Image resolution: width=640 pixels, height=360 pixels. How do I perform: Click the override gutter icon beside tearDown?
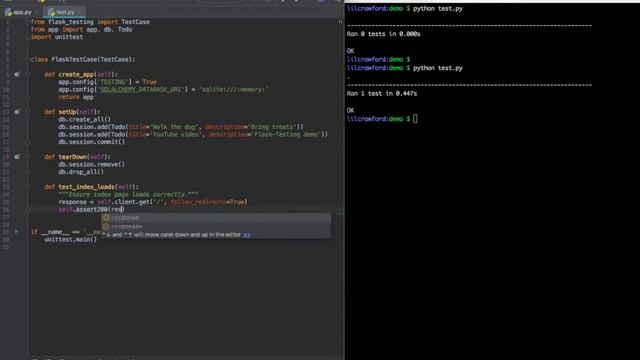(17, 157)
